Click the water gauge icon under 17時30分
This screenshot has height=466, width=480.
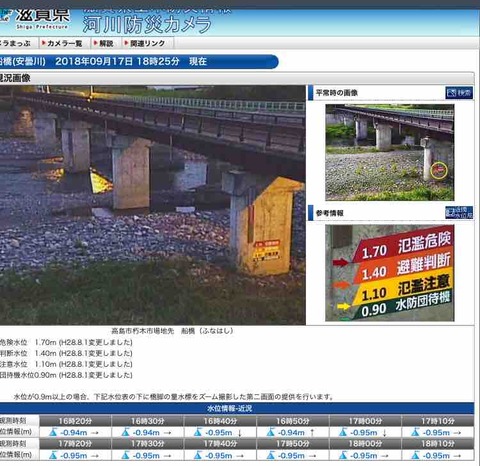(x=125, y=455)
